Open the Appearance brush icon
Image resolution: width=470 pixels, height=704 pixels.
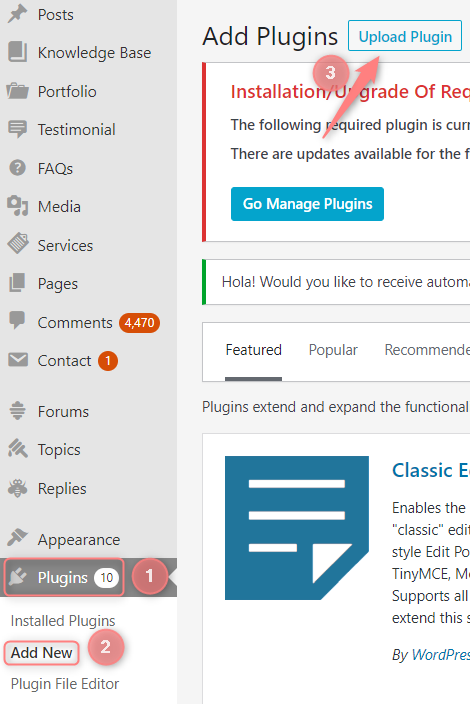pos(18,538)
